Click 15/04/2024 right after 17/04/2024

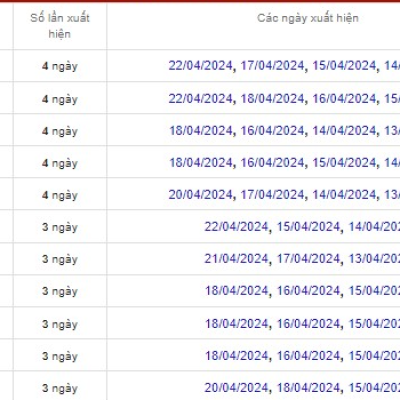pos(344,65)
